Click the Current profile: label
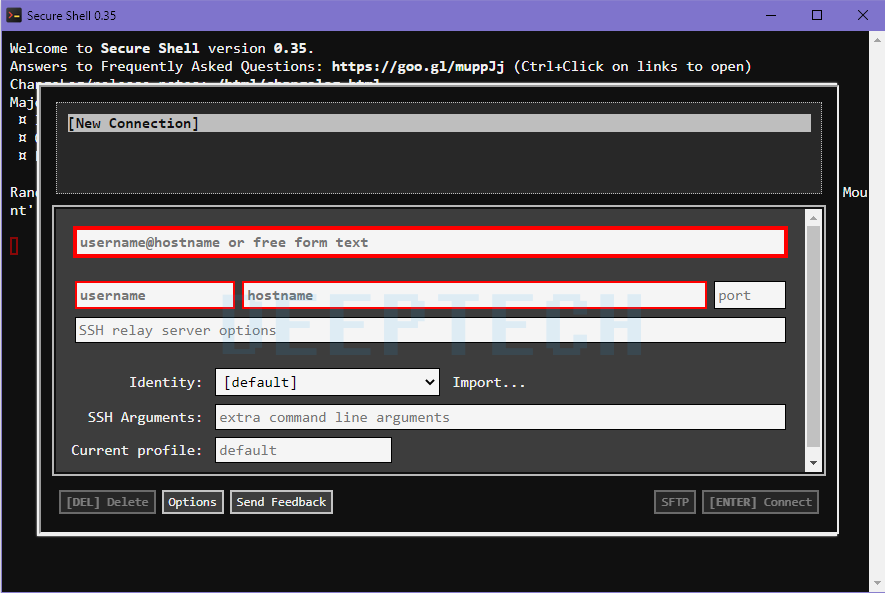Viewport: 885px width, 593px height. coord(137,450)
